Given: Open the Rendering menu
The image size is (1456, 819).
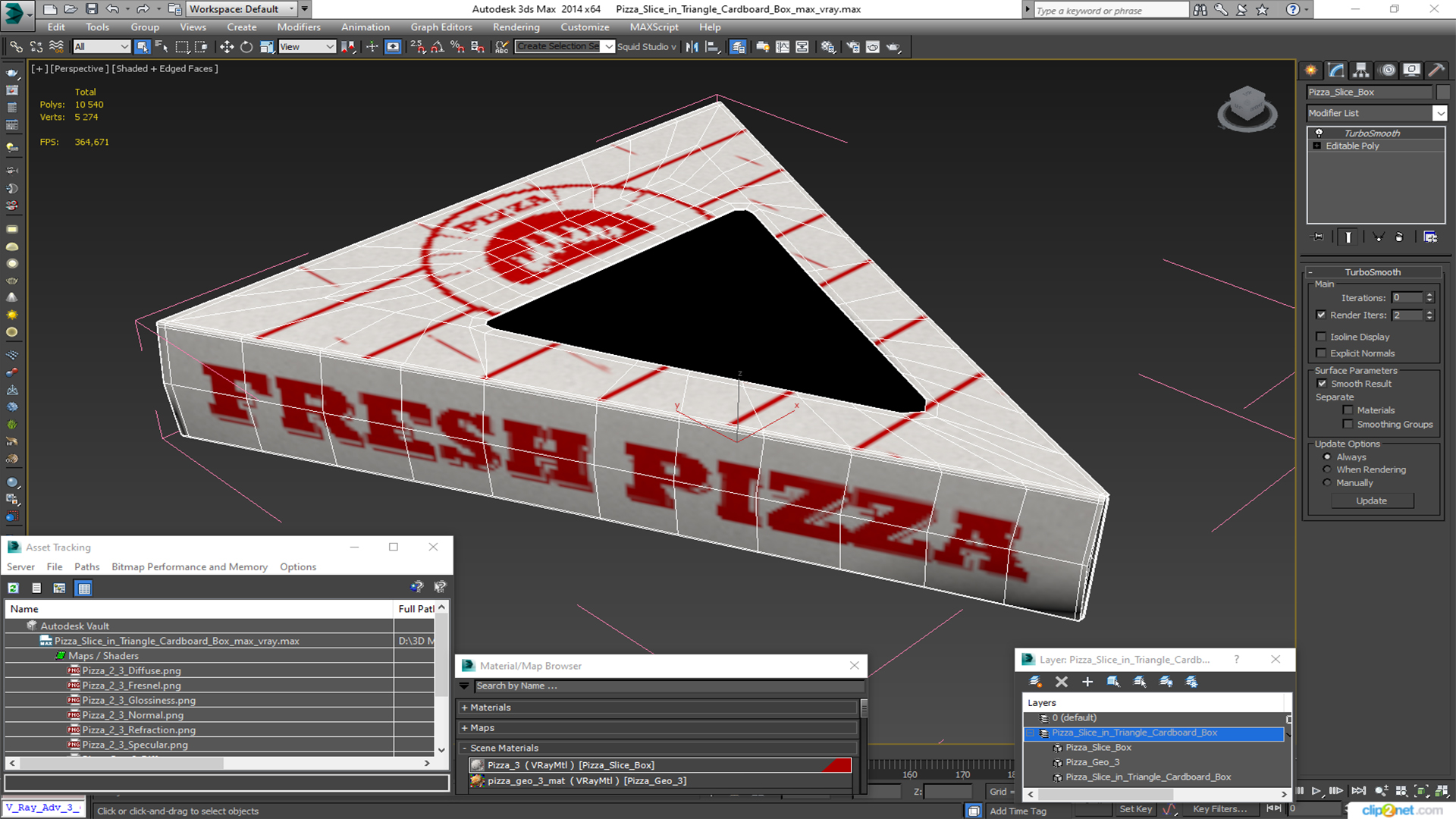Looking at the screenshot, I should click(516, 27).
